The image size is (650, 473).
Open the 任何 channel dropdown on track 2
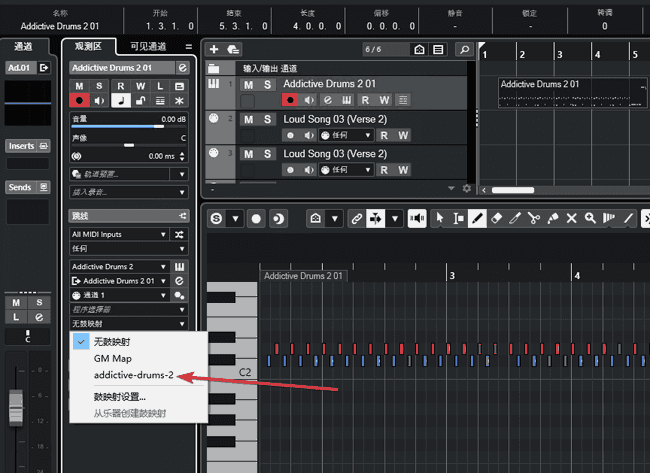coord(346,135)
